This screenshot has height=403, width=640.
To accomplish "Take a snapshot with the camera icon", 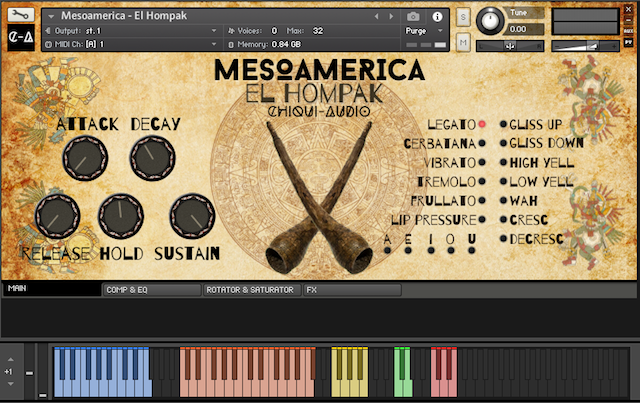I will click(x=413, y=17).
